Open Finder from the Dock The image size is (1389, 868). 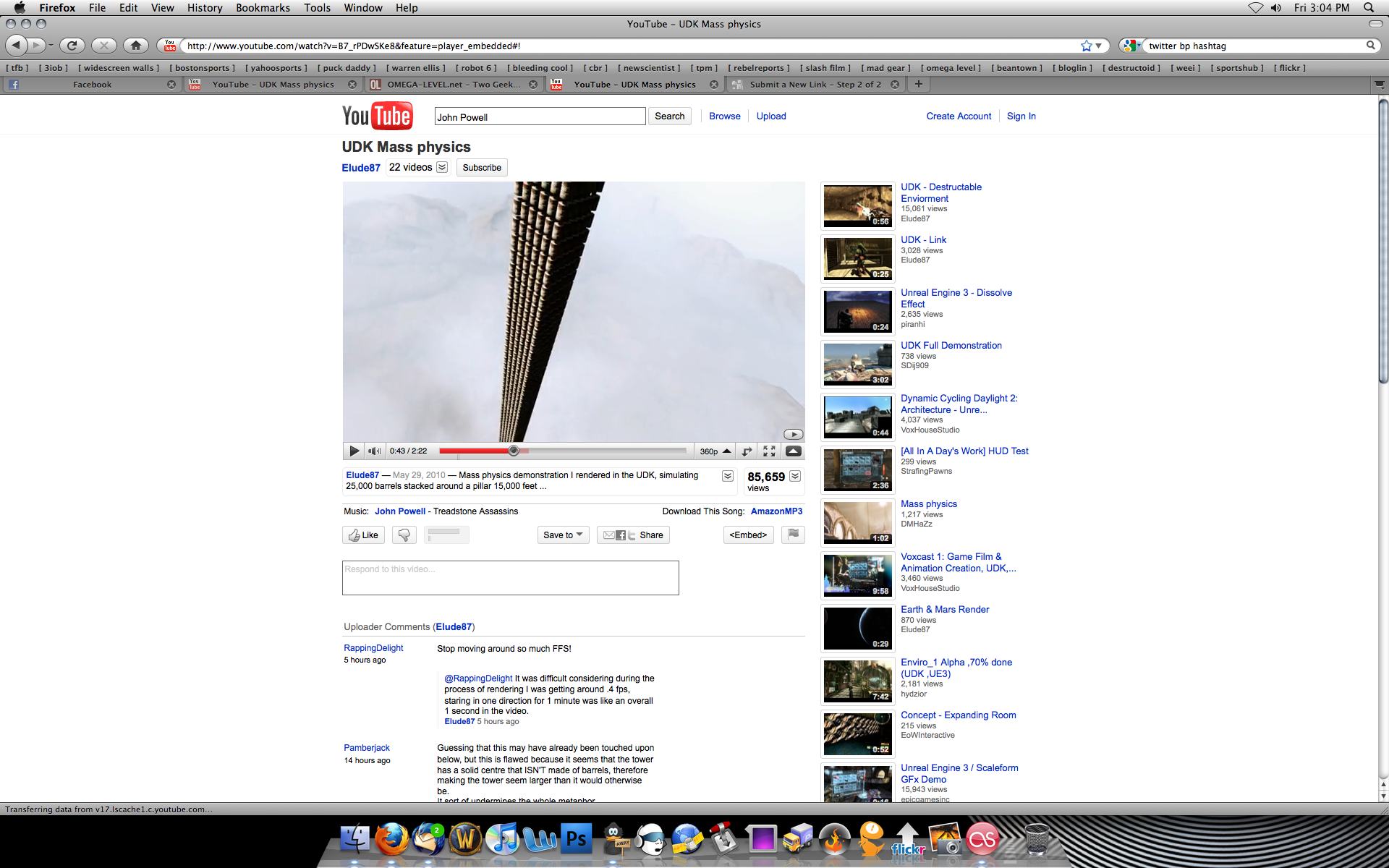click(x=354, y=841)
